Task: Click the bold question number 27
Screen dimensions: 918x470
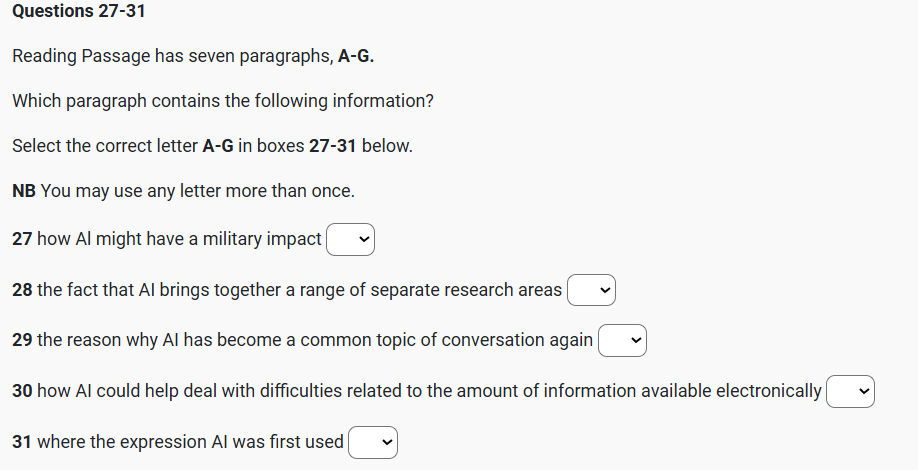Action: [22, 239]
